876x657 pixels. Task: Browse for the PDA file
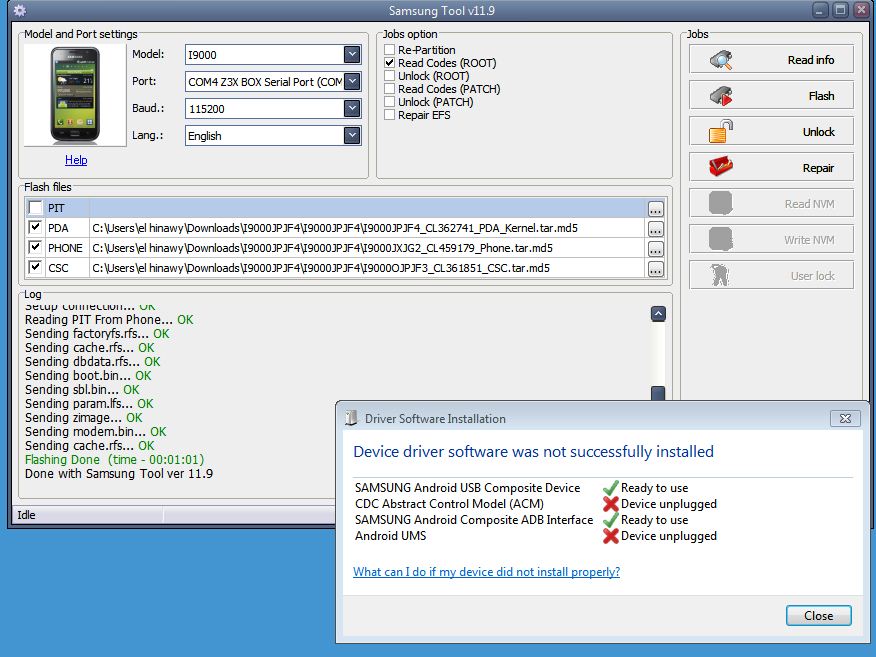655,229
